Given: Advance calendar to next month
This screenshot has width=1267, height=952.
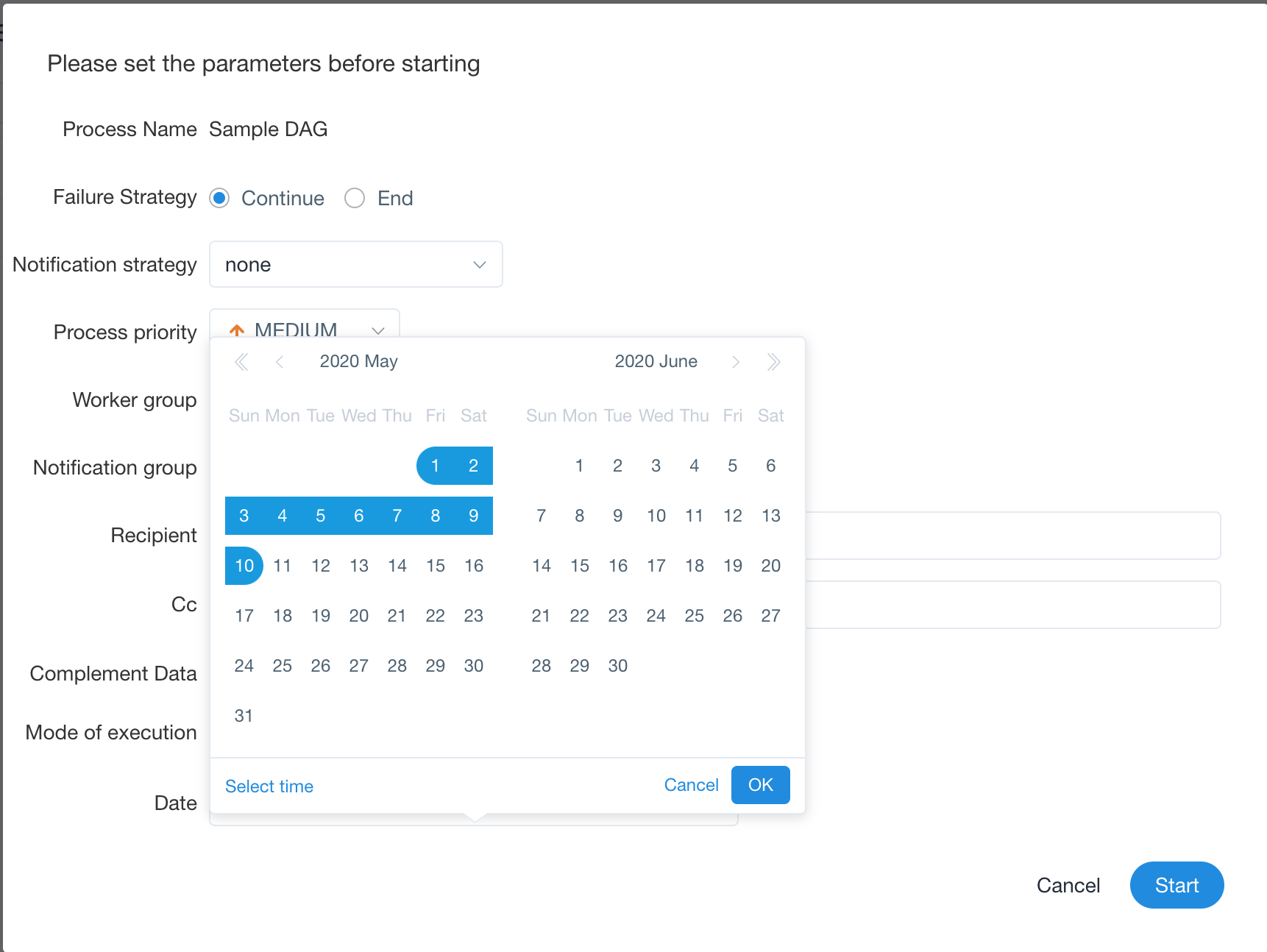Looking at the screenshot, I should 735,362.
